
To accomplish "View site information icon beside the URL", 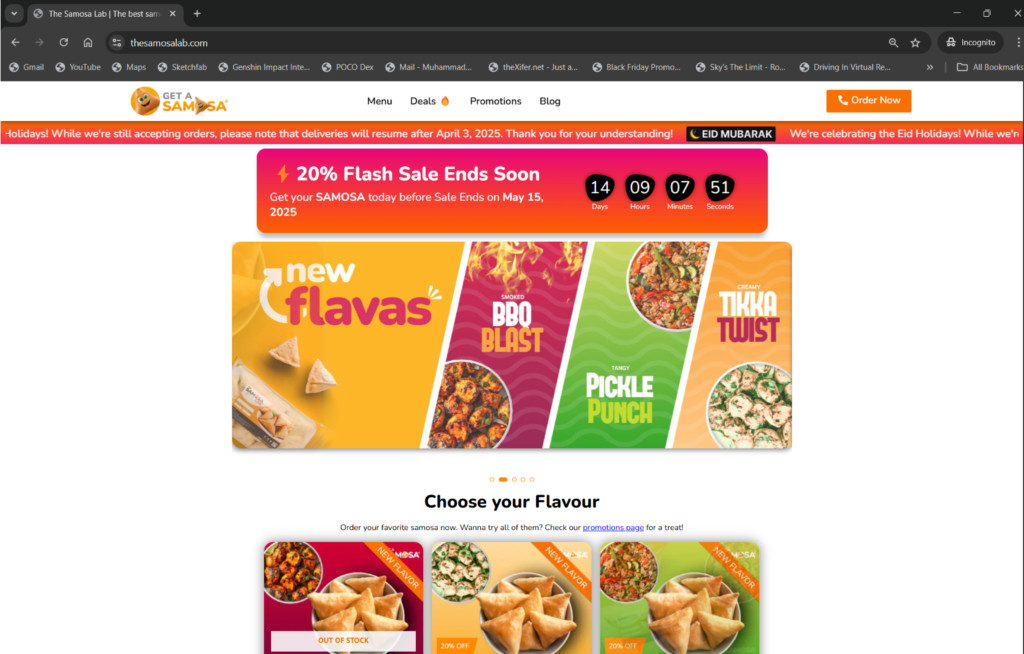I will click(x=117, y=42).
